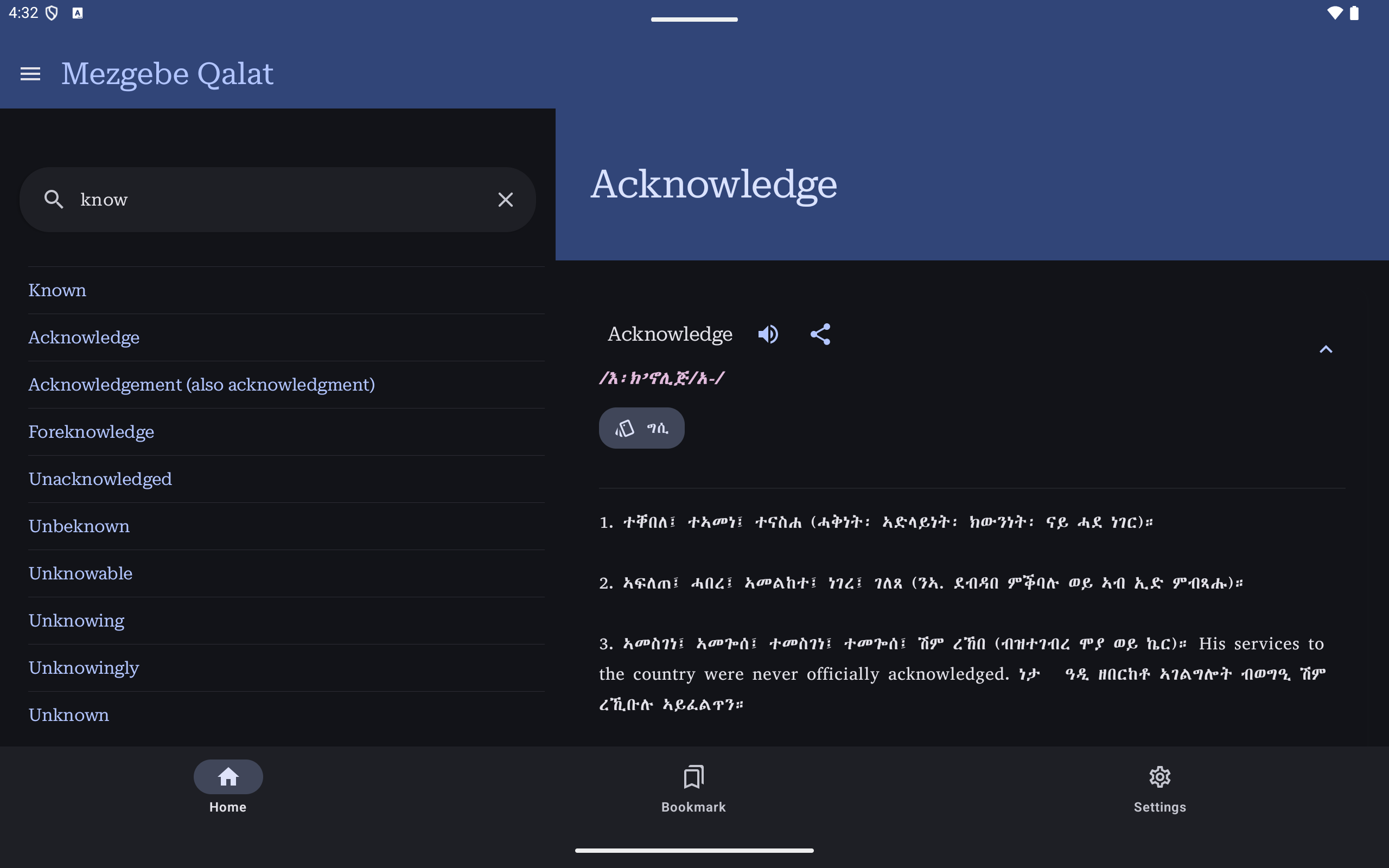The height and width of the screenshot is (868, 1389).
Task: Open the 'Unacknowledged' result
Action: click(286, 480)
